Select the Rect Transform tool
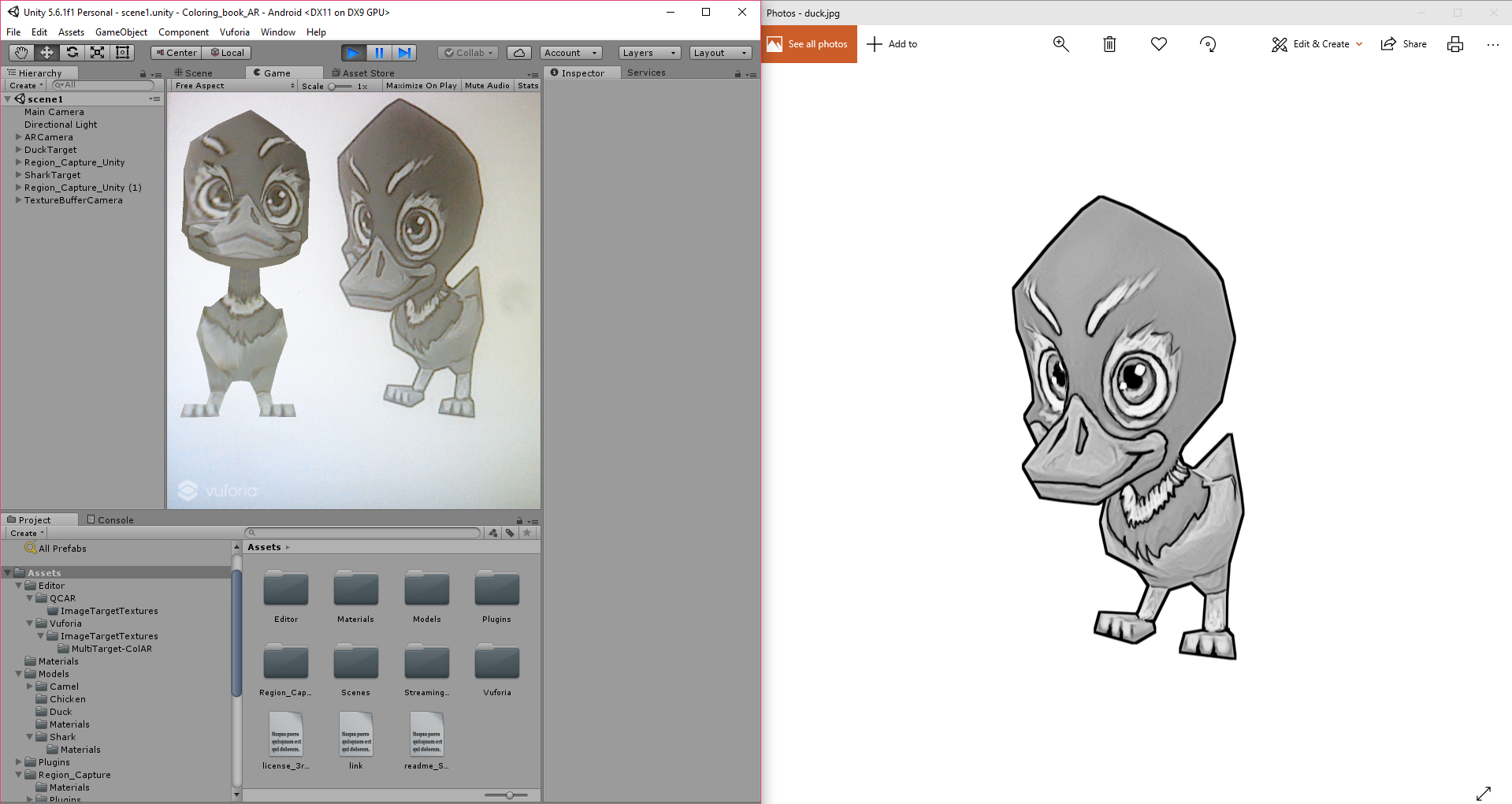The height and width of the screenshot is (804, 1512). pos(122,53)
